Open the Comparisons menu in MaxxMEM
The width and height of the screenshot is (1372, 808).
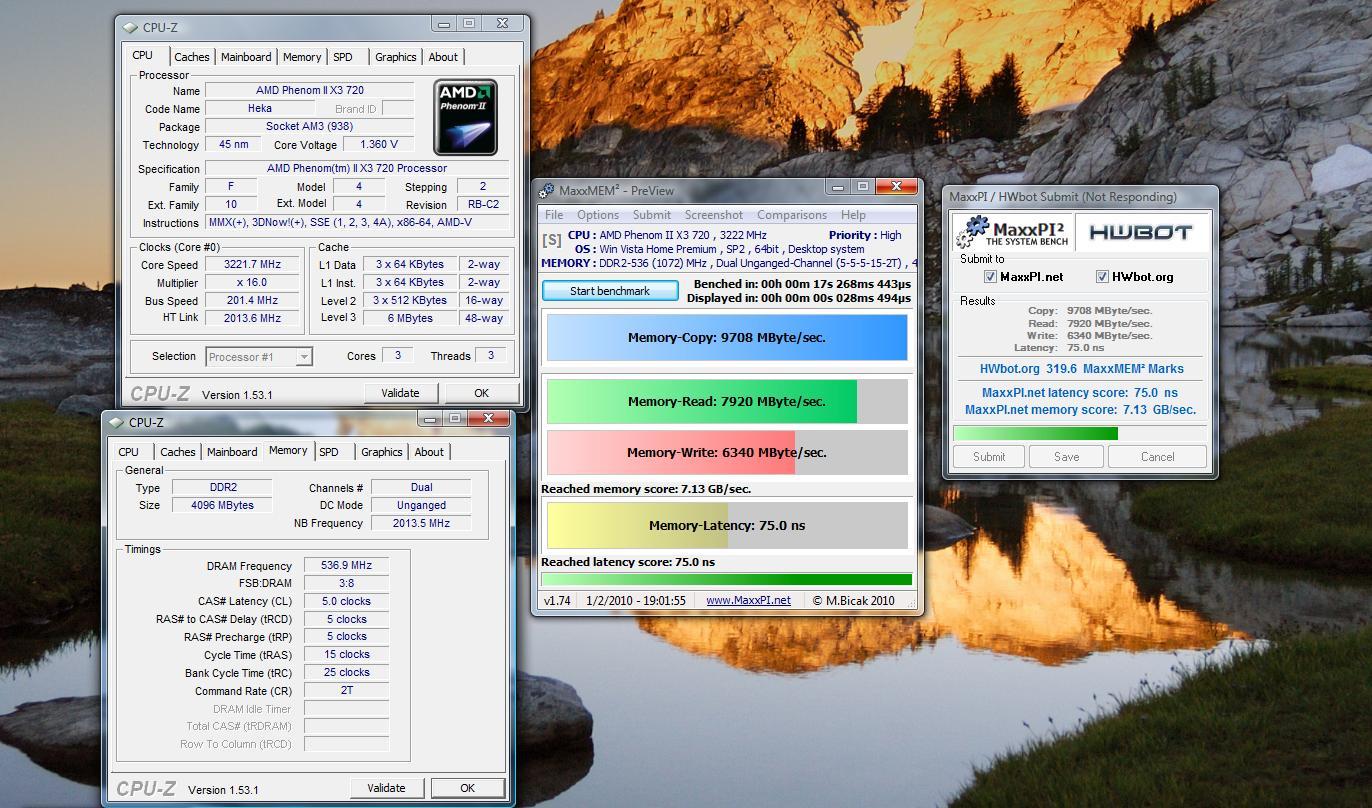792,215
